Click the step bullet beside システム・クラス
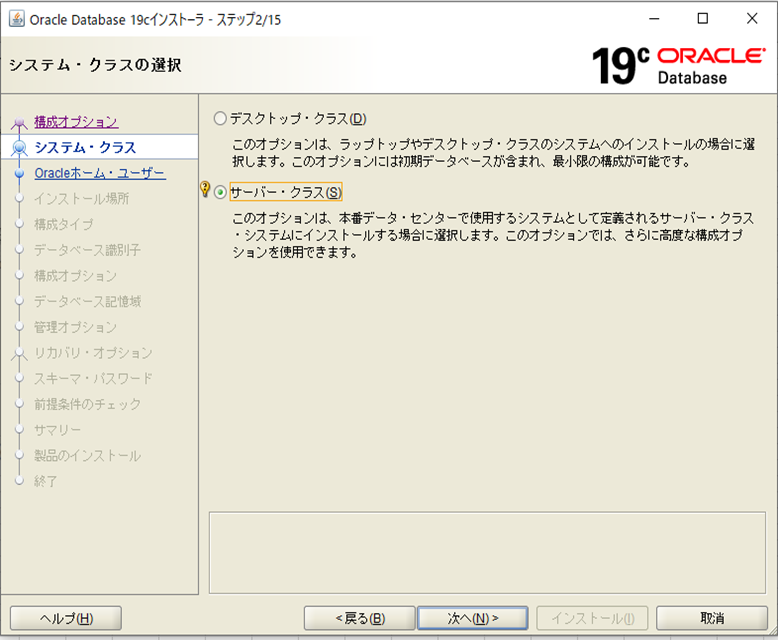 18,148
